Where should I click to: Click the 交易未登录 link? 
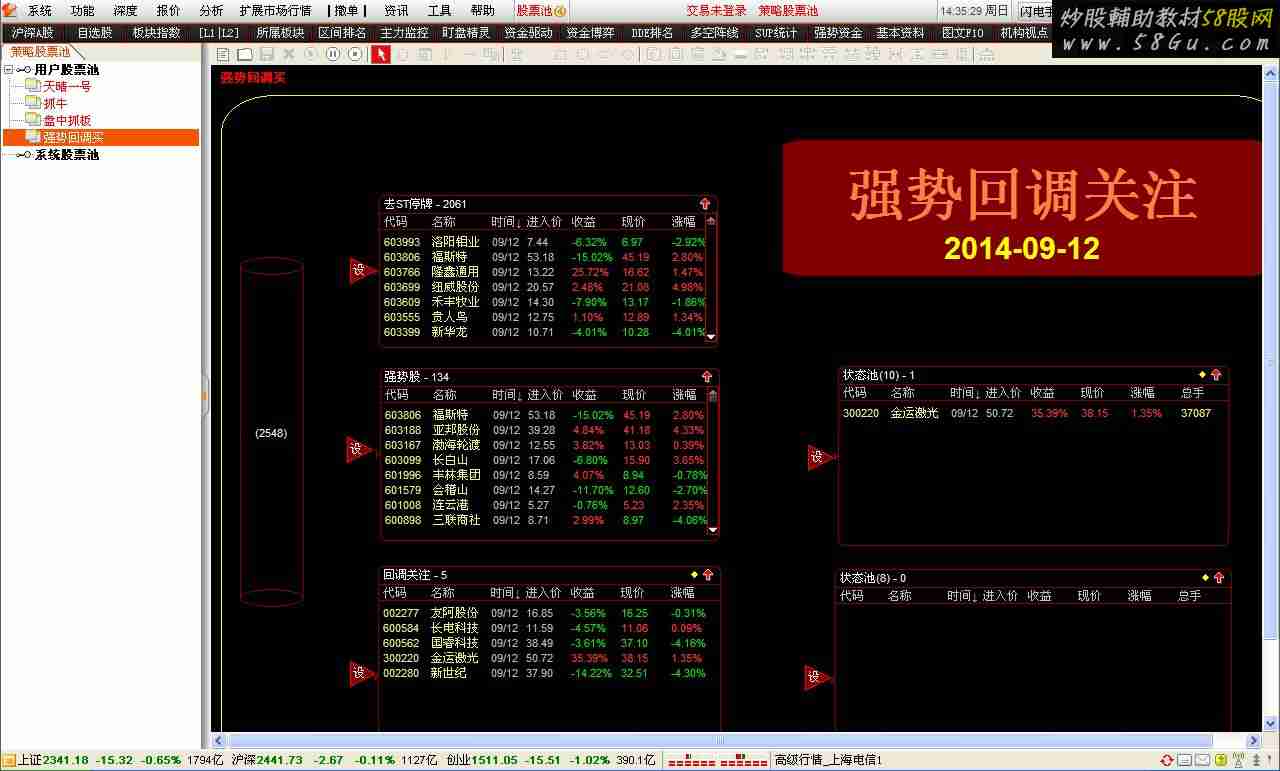716,11
